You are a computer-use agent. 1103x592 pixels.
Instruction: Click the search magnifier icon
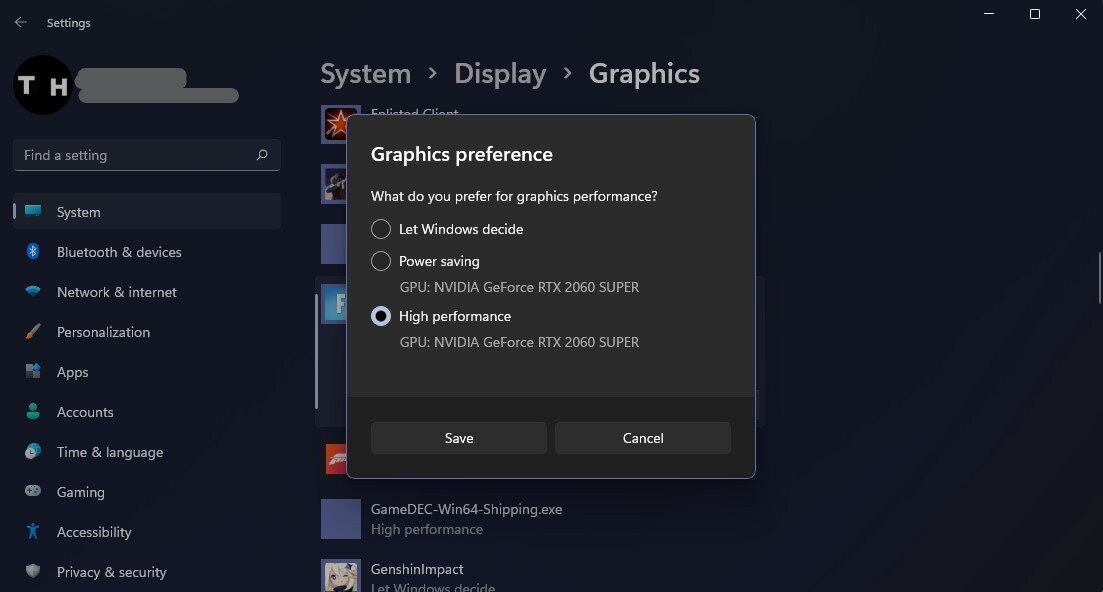pyautogui.click(x=262, y=155)
